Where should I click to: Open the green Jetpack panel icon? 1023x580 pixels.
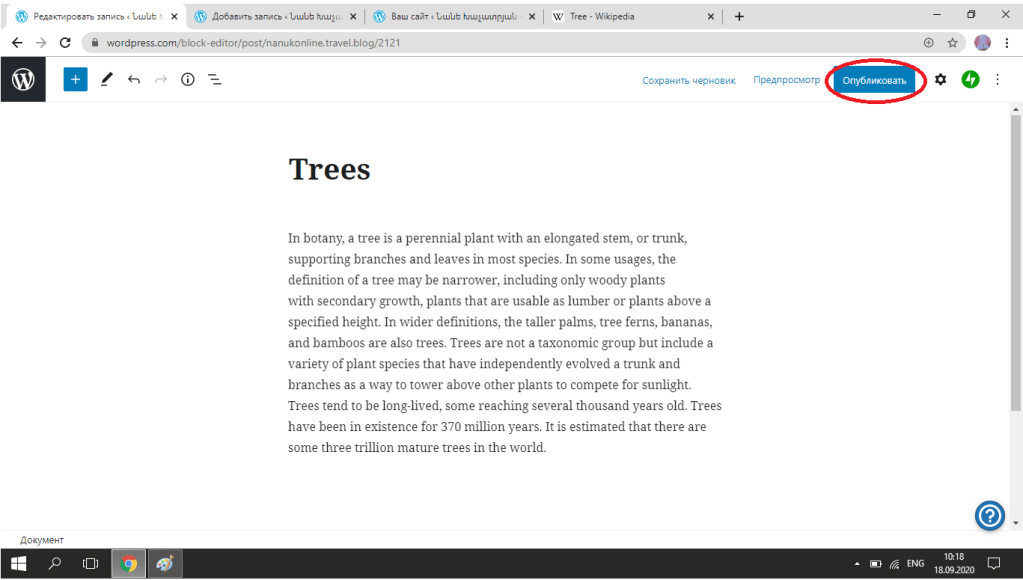pyautogui.click(x=970, y=80)
